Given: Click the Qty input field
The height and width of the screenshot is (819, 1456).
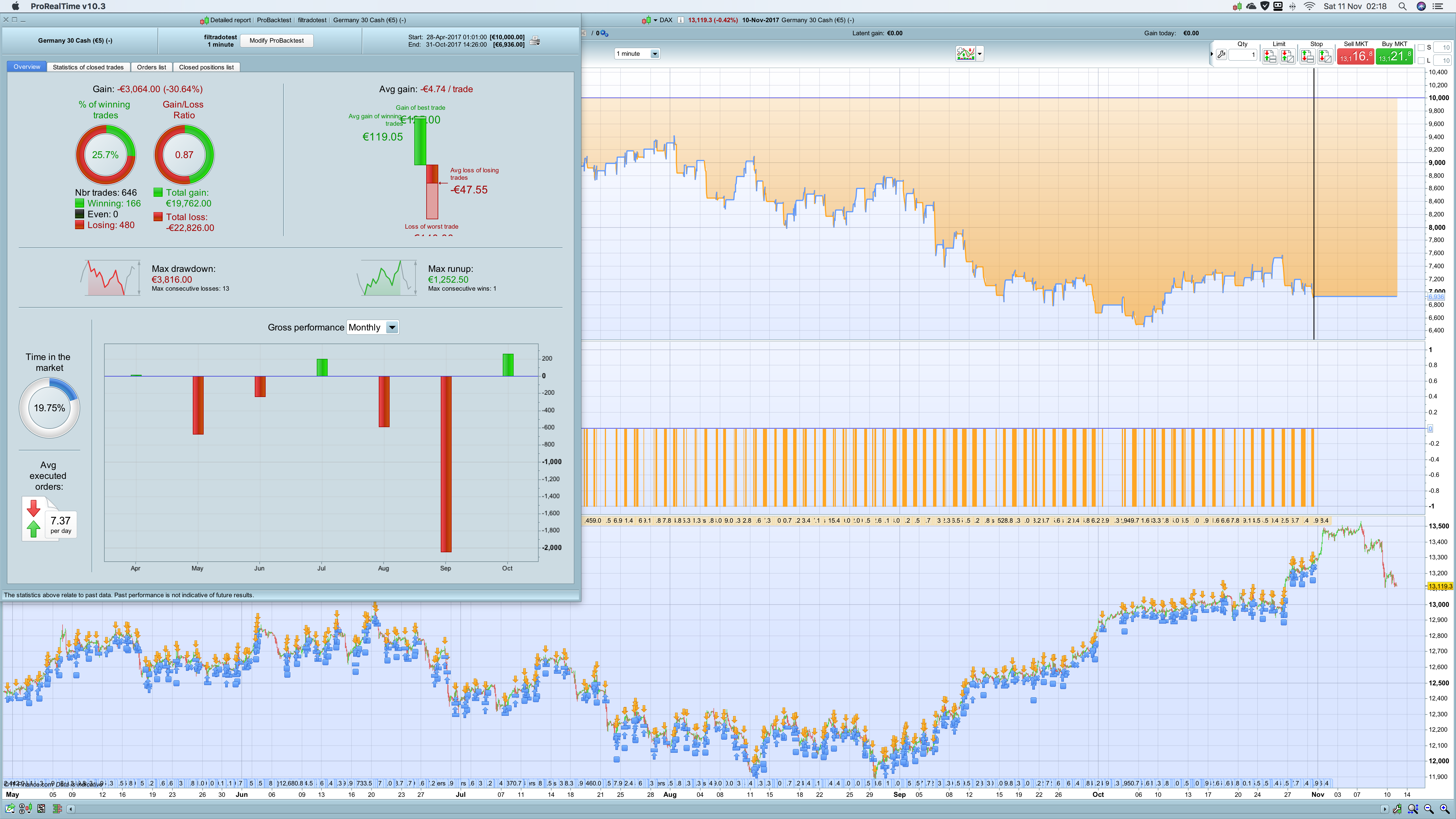Looking at the screenshot, I should point(1242,55).
